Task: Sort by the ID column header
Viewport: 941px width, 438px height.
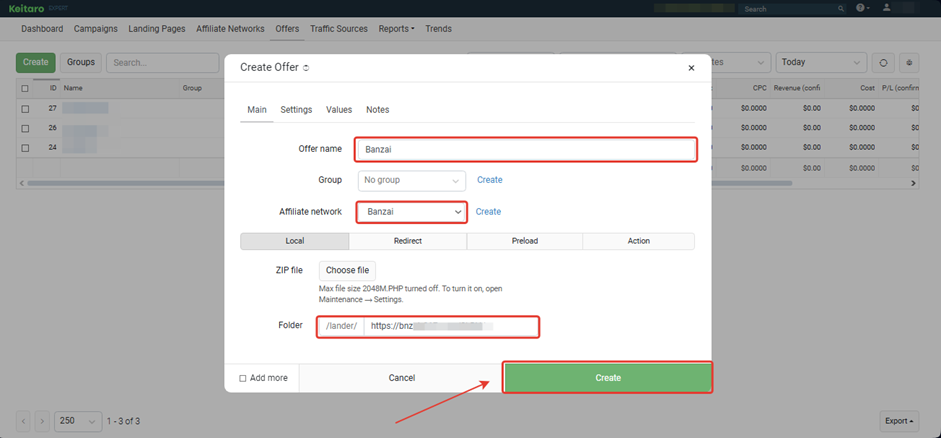Action: 53,88
